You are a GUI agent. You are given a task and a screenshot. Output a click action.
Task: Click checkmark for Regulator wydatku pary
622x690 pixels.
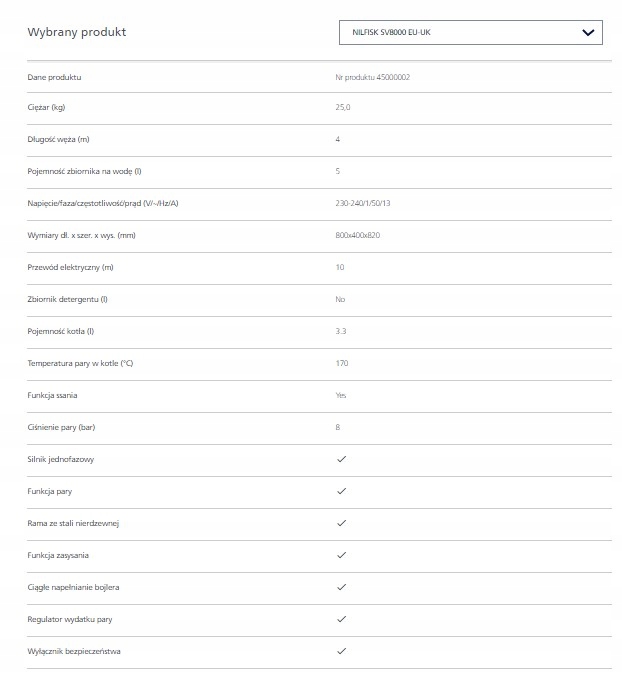click(x=341, y=619)
